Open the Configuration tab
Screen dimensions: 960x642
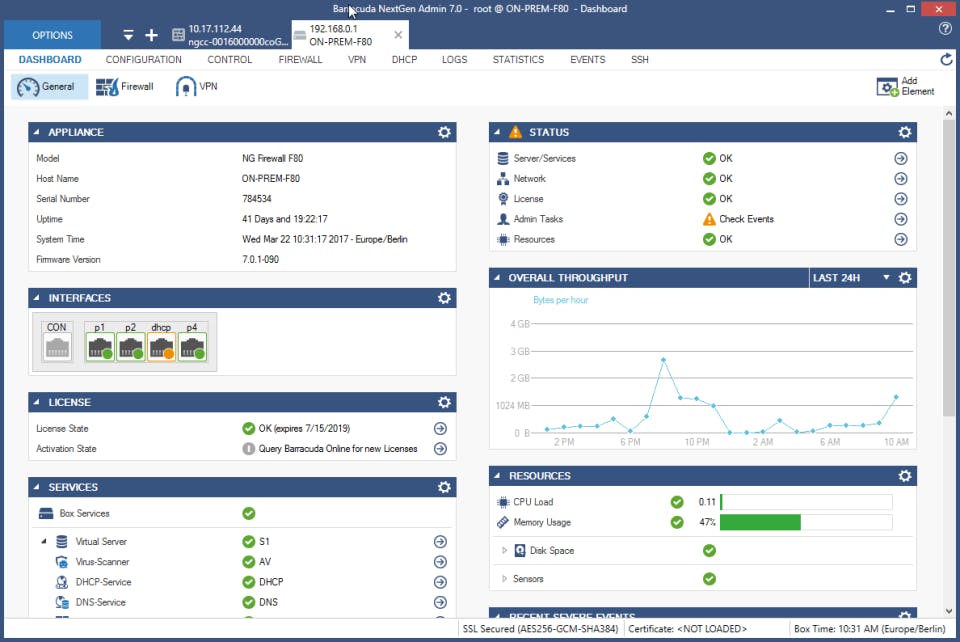[144, 60]
